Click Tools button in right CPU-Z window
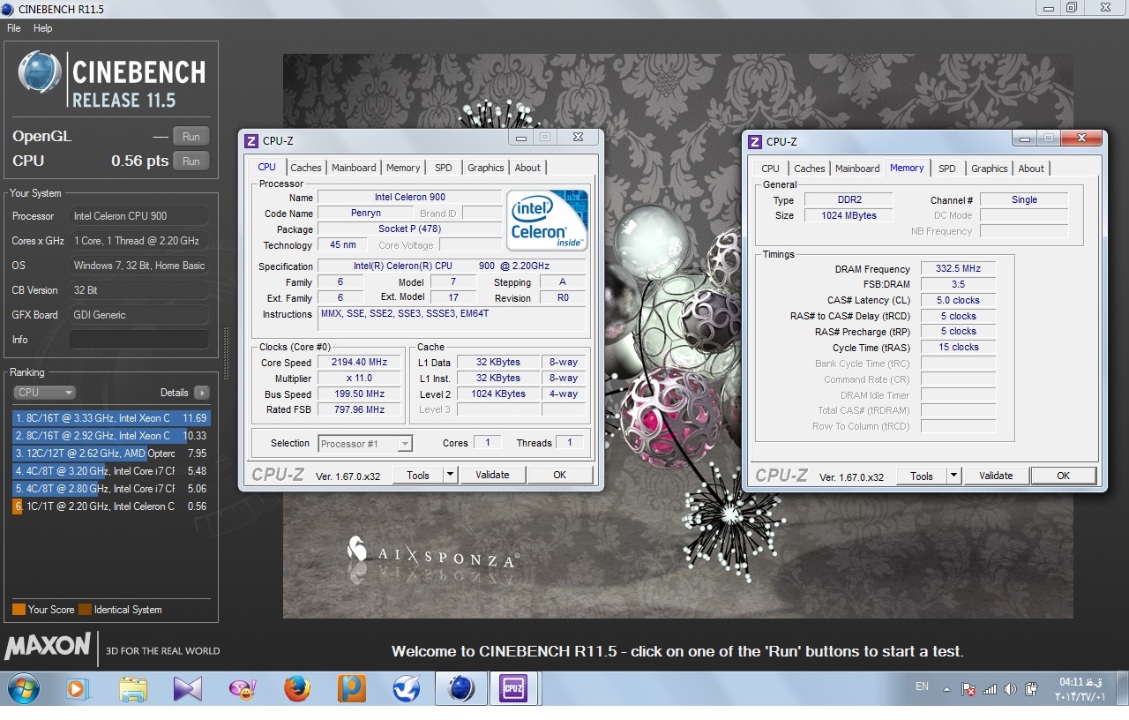 (921, 476)
